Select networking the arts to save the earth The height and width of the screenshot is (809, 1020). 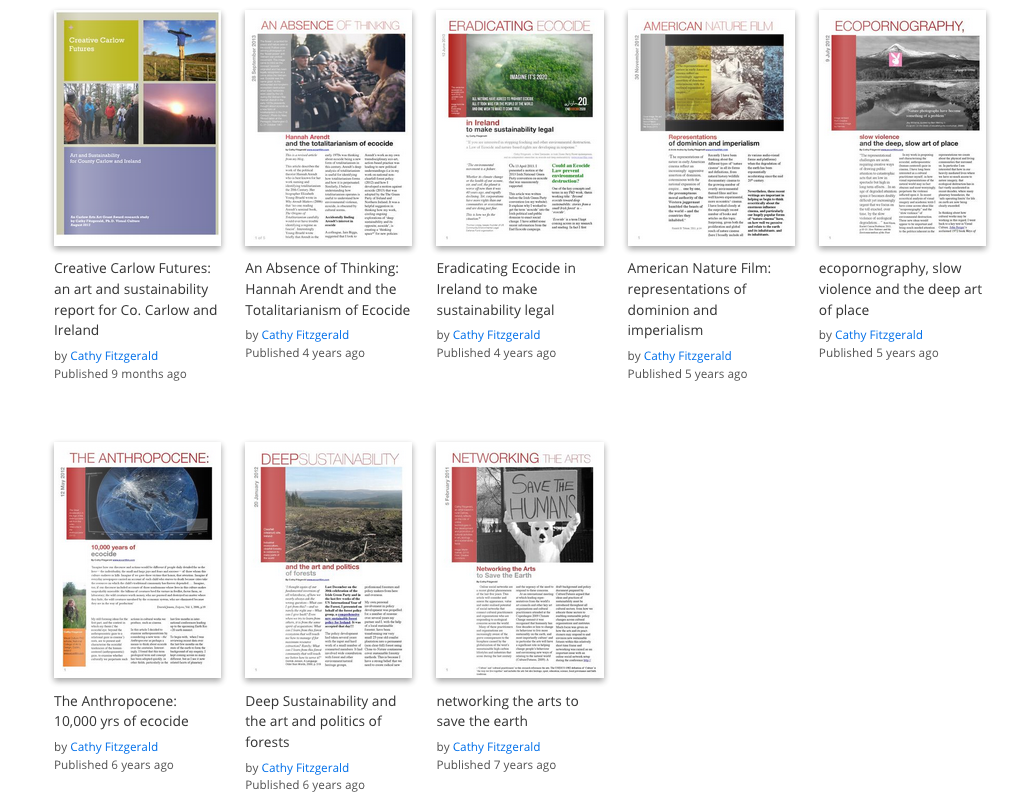click(x=513, y=710)
